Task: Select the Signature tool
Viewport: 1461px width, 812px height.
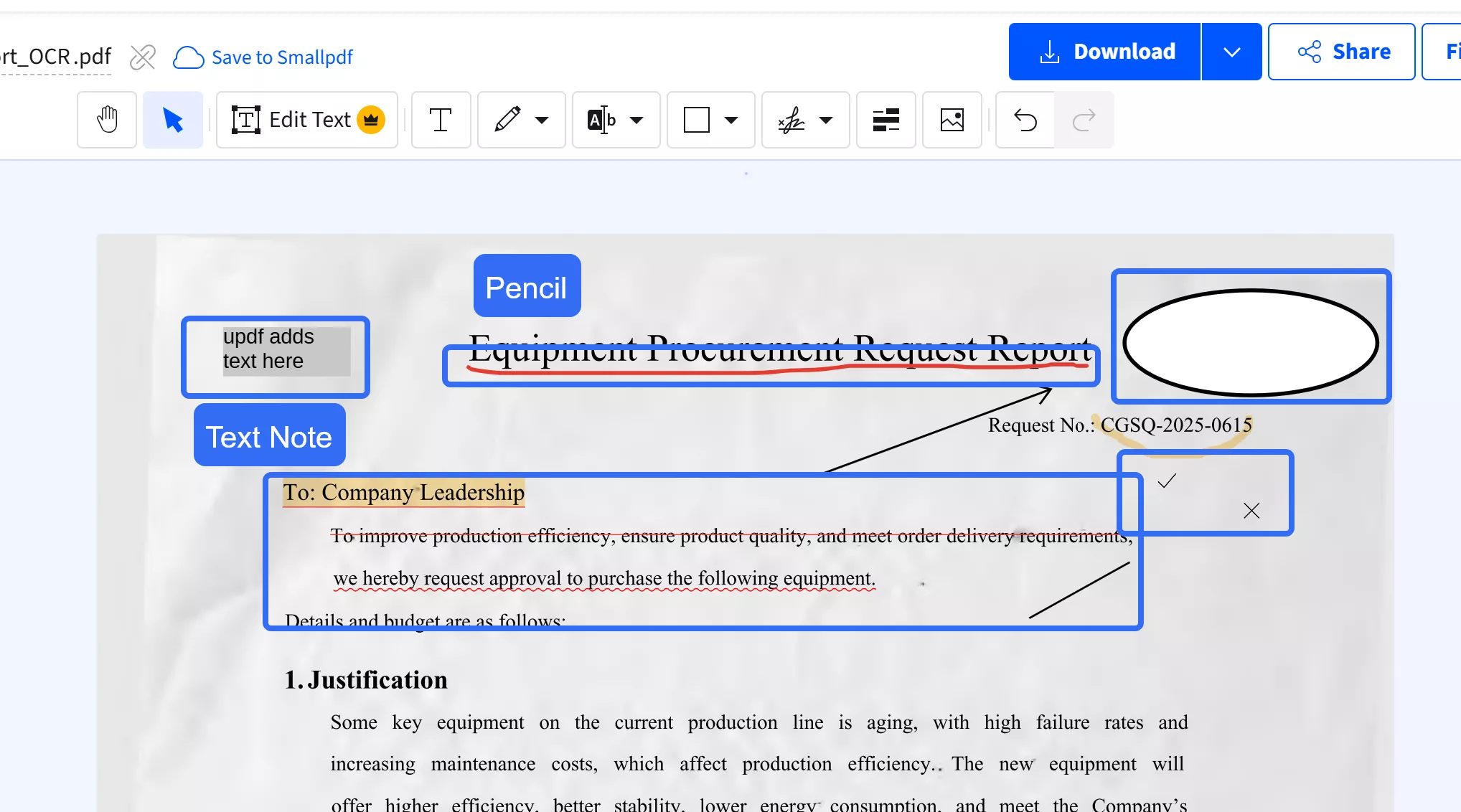Action: point(791,120)
